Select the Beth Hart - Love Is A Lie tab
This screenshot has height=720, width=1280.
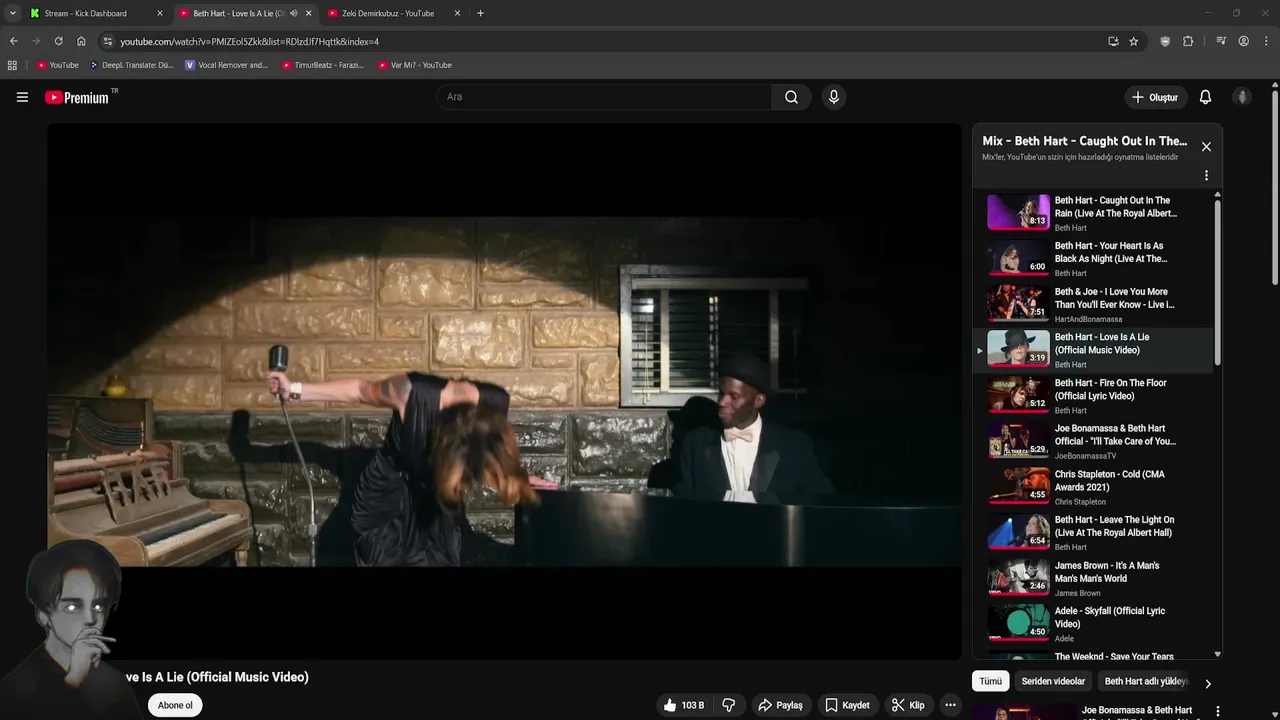(238, 13)
